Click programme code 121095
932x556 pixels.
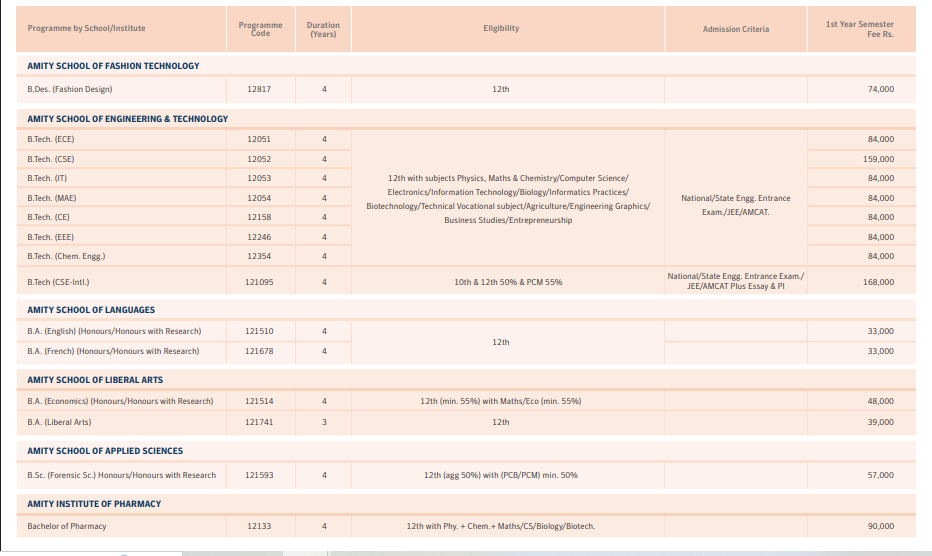[259, 282]
